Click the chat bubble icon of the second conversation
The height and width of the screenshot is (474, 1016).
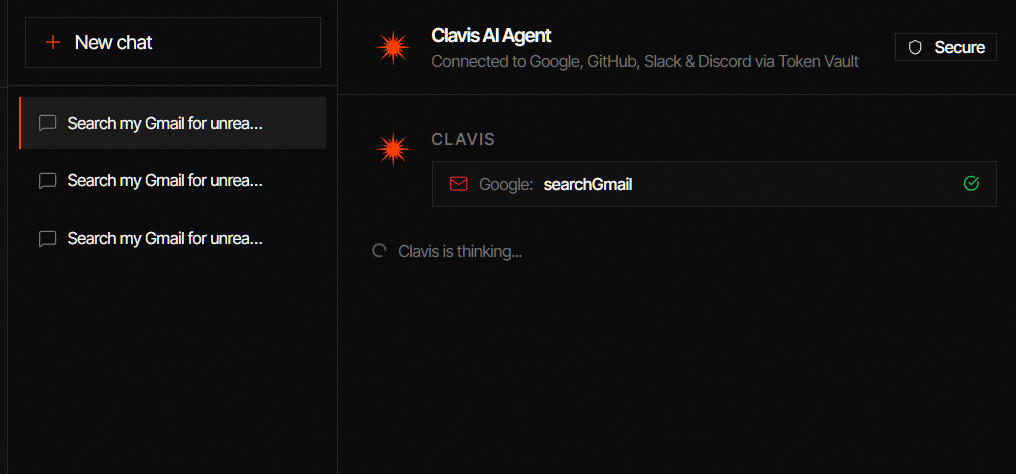[x=47, y=181]
